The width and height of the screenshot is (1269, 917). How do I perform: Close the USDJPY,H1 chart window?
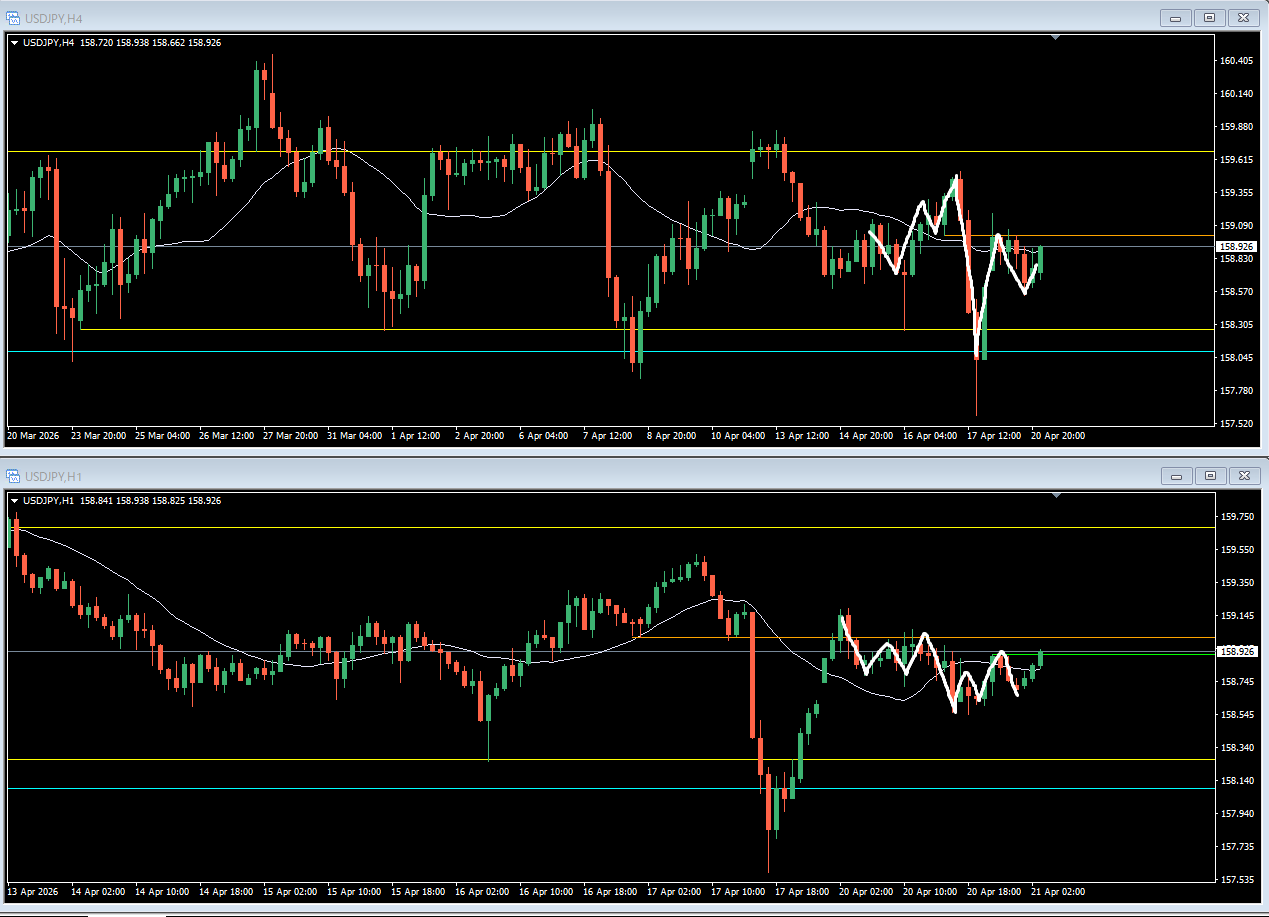click(1243, 475)
